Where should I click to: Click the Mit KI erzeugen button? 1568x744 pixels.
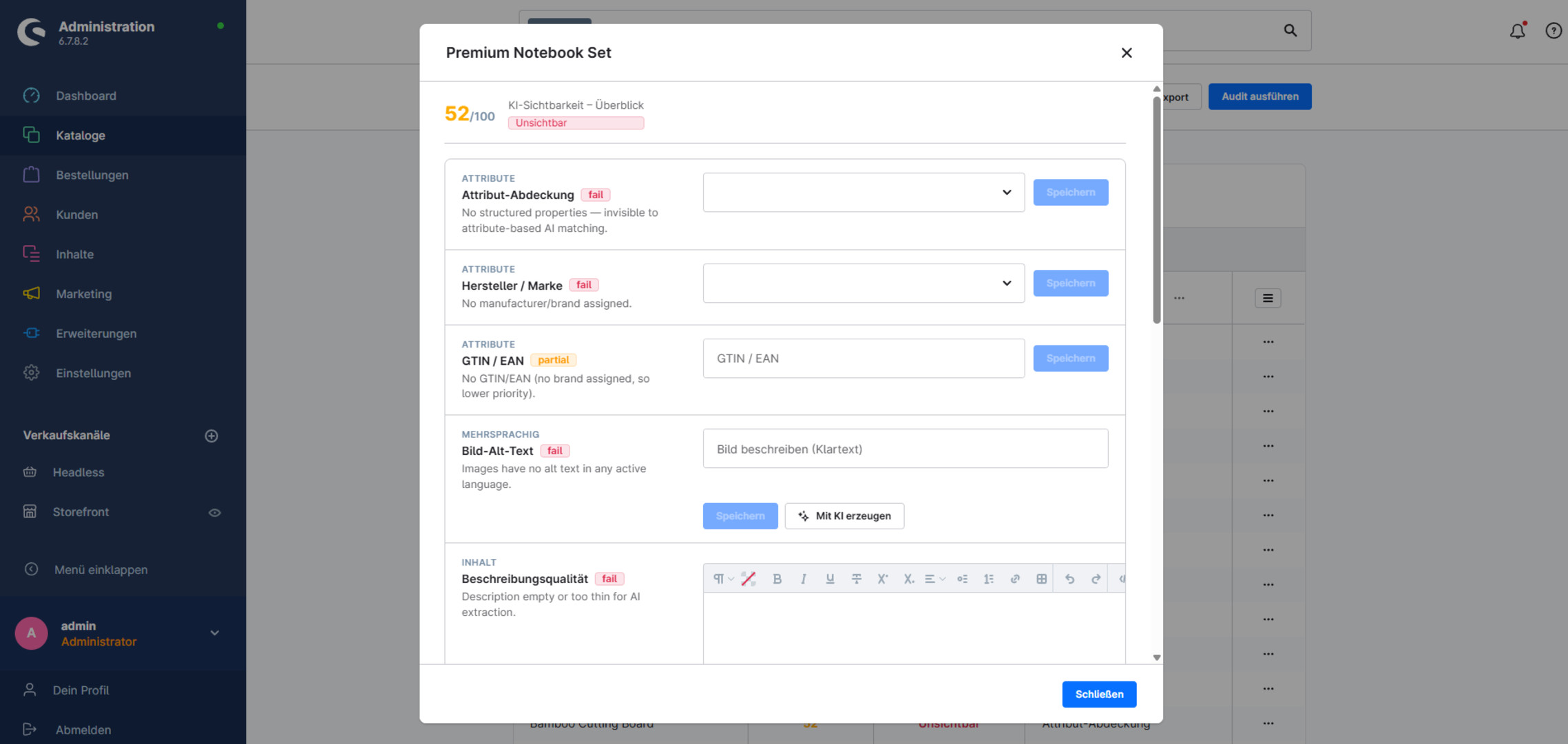click(844, 516)
